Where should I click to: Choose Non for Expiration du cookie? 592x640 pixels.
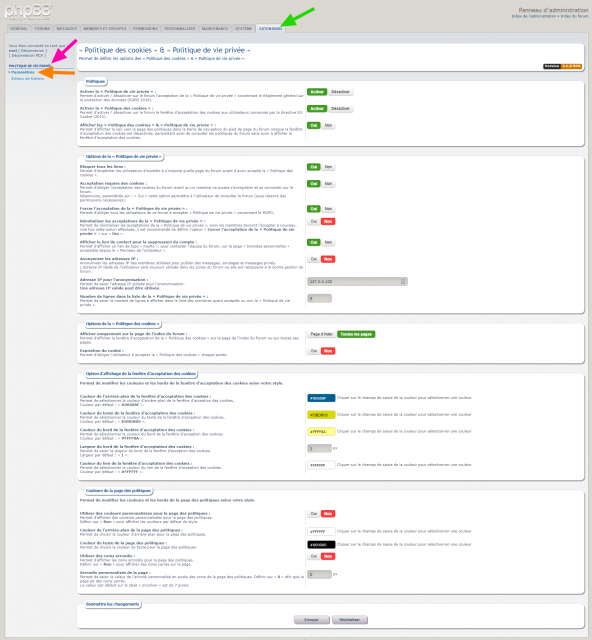[x=328, y=351]
